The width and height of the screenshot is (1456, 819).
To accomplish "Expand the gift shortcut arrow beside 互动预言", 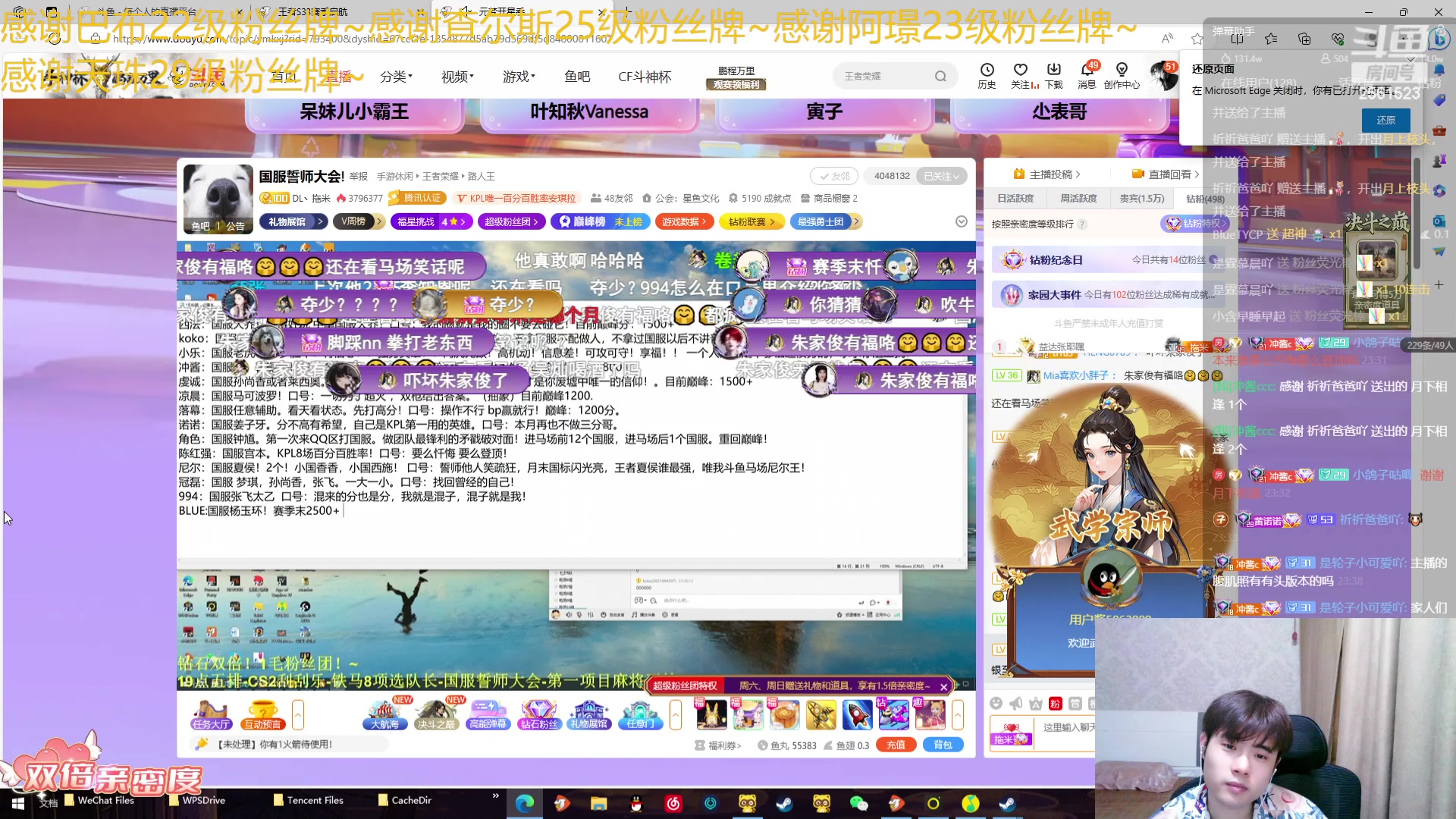I will [x=298, y=714].
